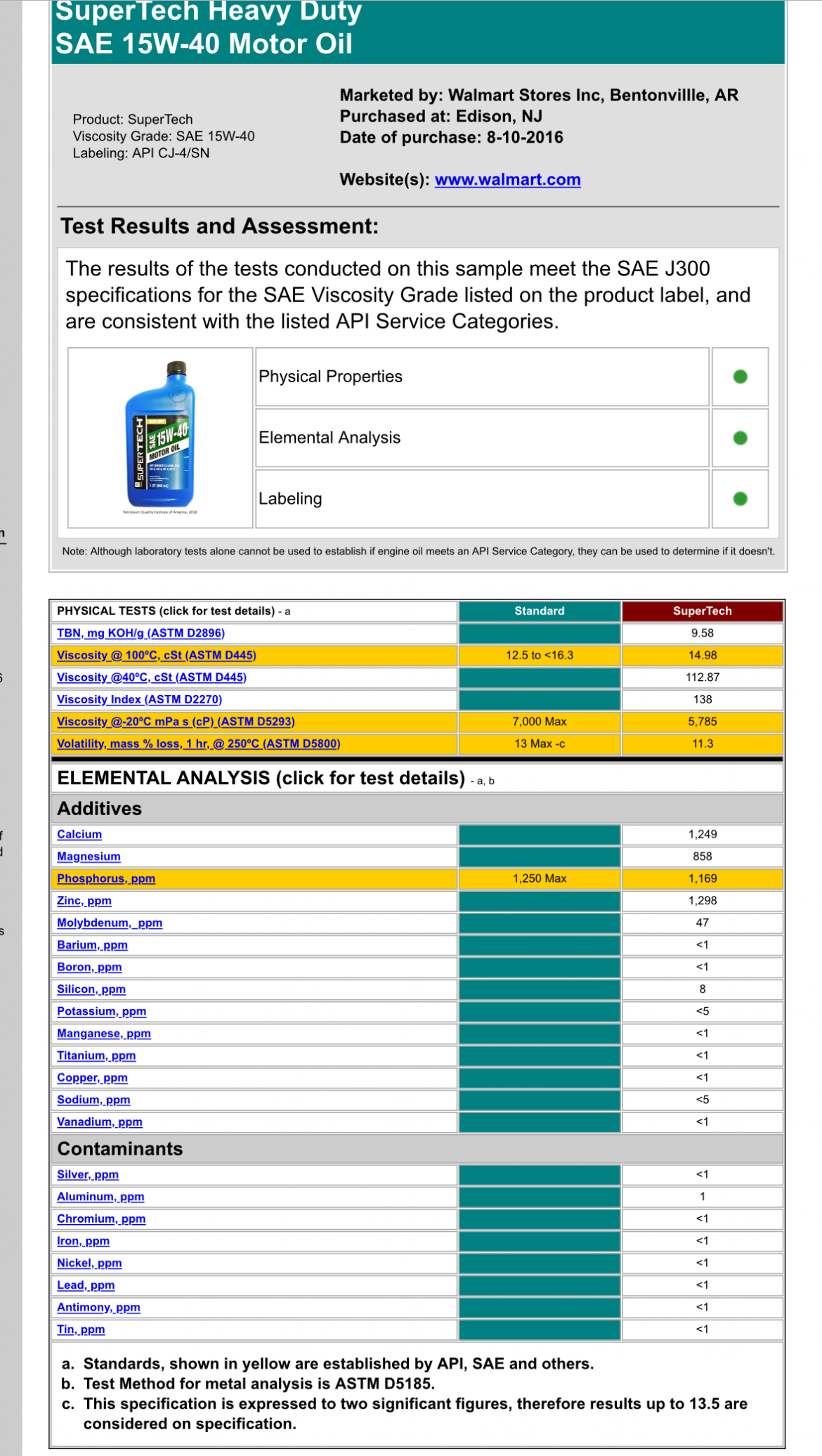This screenshot has width=822, height=1456.
Task: Click the SuperTech column header
Action: [x=703, y=611]
